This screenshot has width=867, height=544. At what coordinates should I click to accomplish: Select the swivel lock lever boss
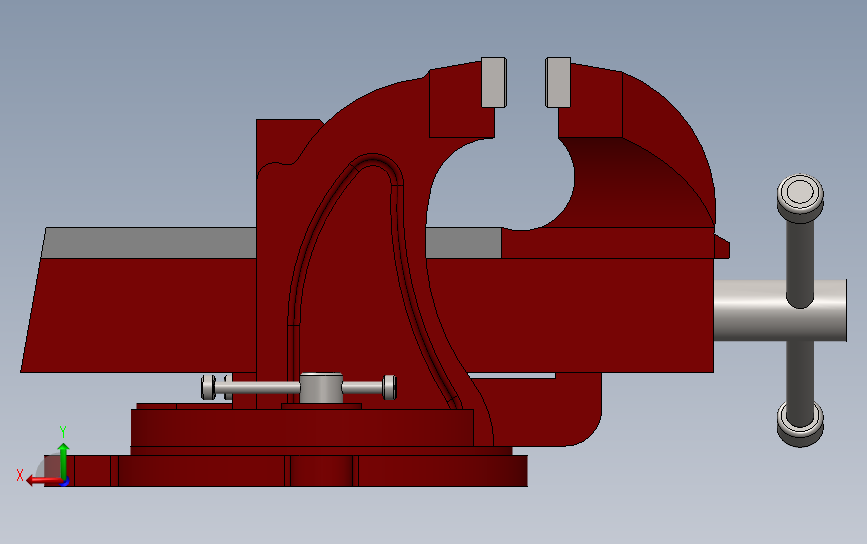click(321, 388)
